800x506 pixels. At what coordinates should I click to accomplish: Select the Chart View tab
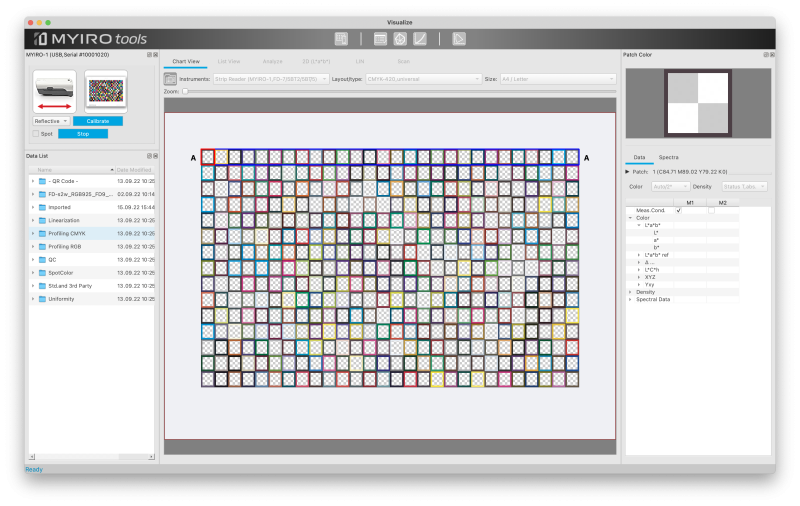(x=186, y=61)
